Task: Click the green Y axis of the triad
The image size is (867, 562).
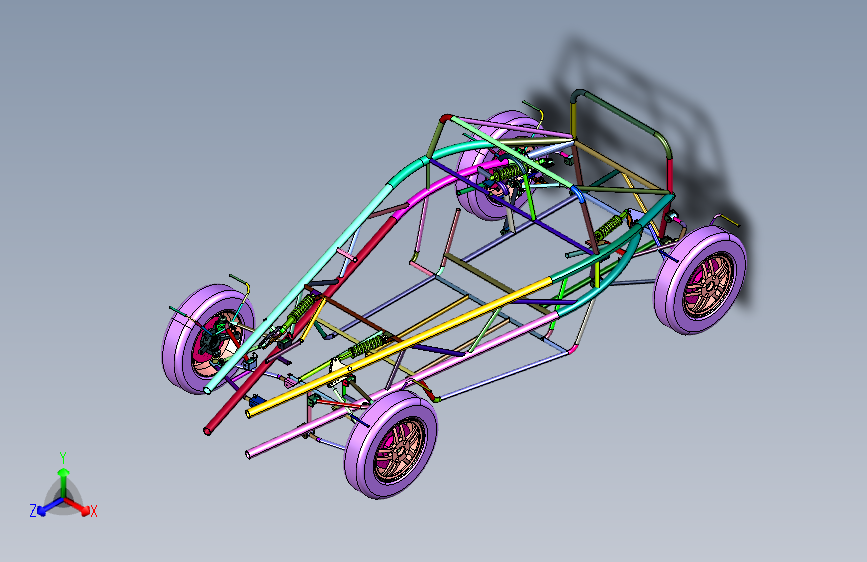Action: click(64, 483)
